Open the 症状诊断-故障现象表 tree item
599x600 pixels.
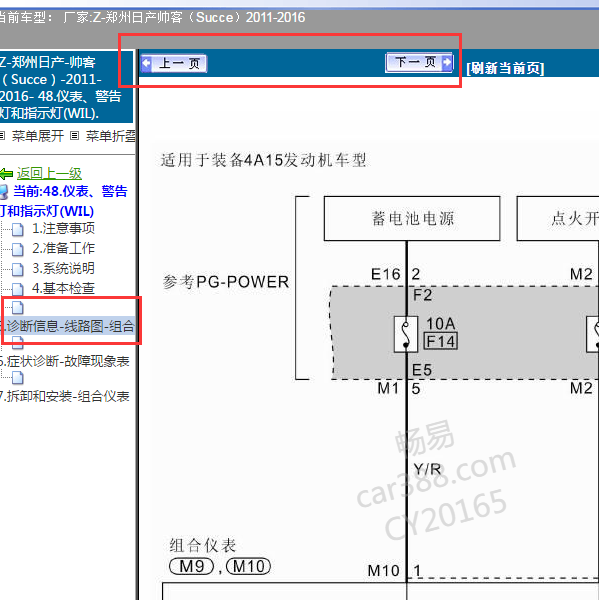coord(65,361)
